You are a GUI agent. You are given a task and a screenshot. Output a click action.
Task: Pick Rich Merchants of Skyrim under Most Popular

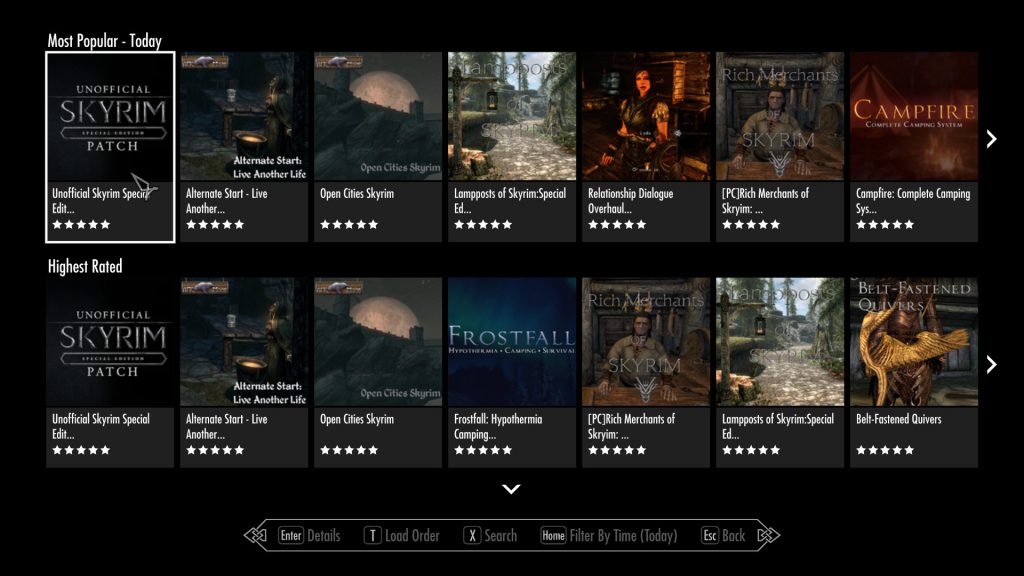point(780,147)
